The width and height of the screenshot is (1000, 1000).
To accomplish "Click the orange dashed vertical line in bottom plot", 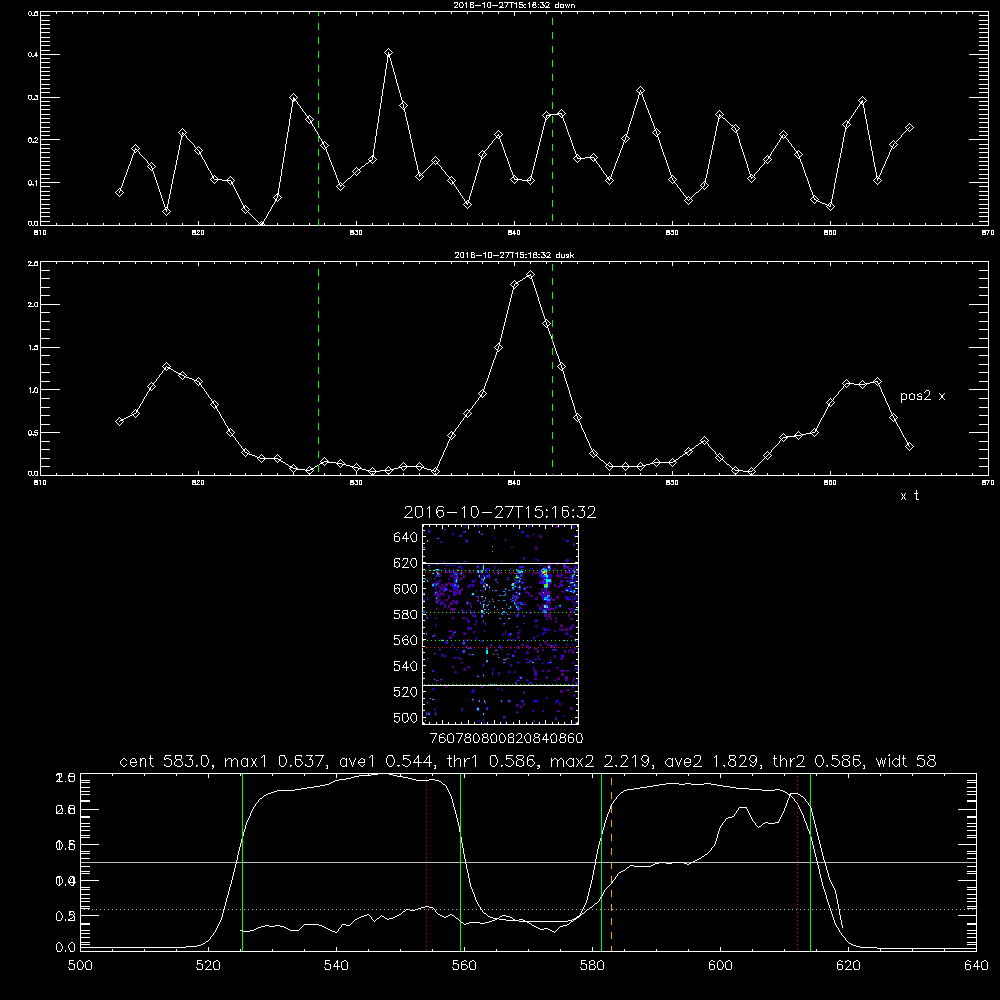I will click(612, 862).
